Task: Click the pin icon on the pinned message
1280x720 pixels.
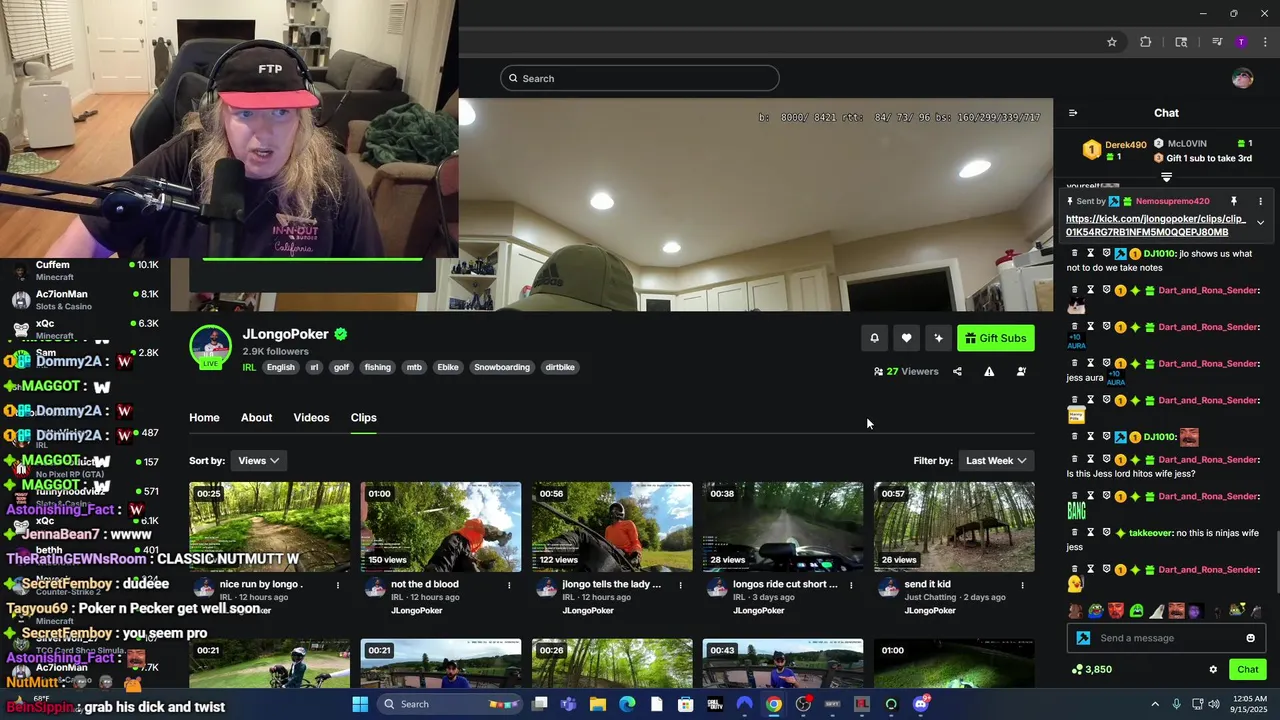Action: [1234, 201]
